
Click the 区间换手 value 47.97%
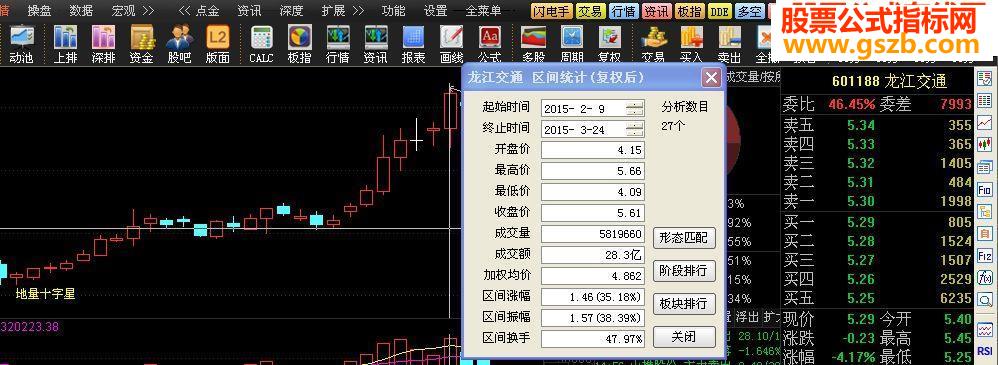coord(593,338)
